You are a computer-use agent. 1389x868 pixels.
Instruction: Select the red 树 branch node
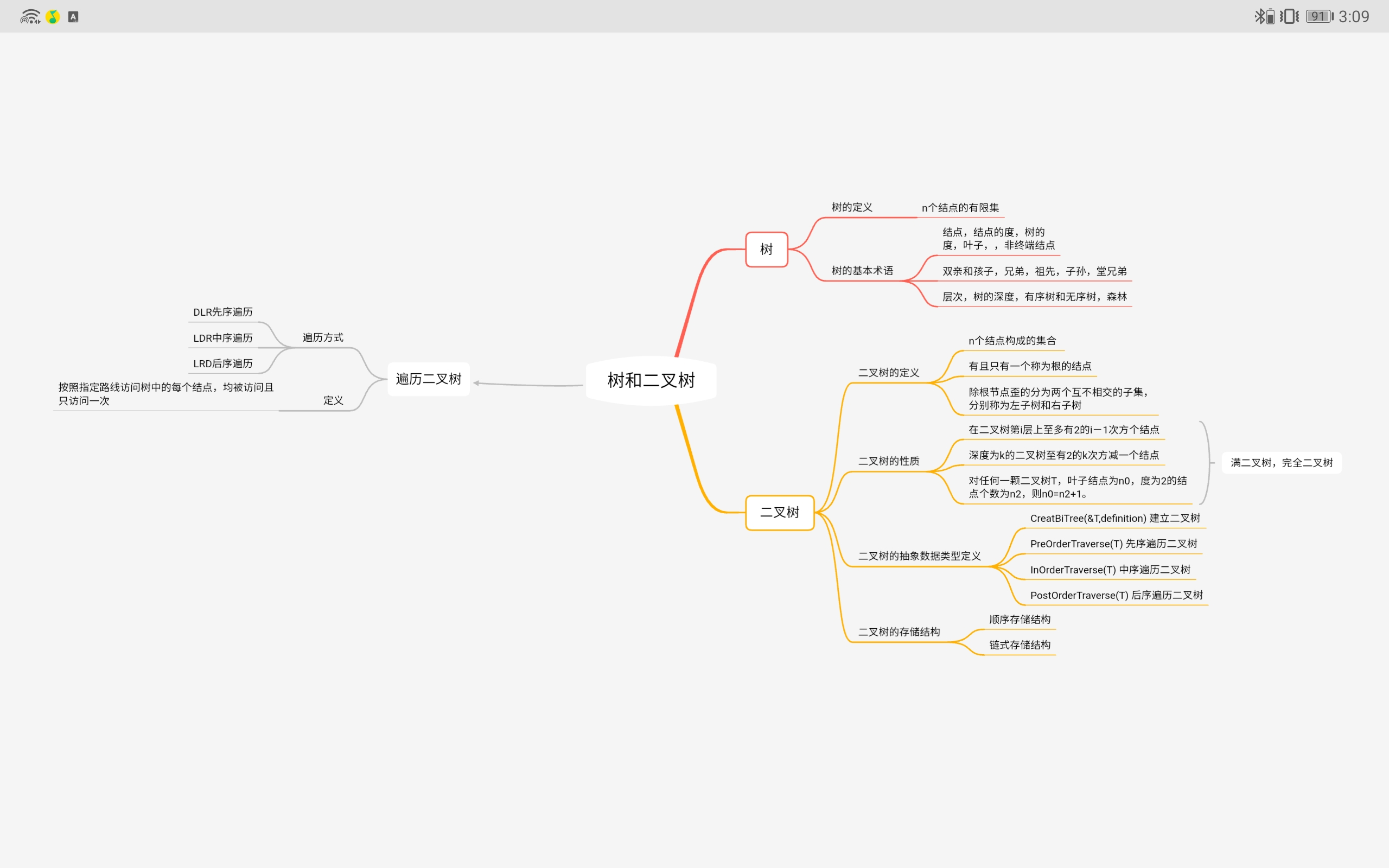point(766,249)
